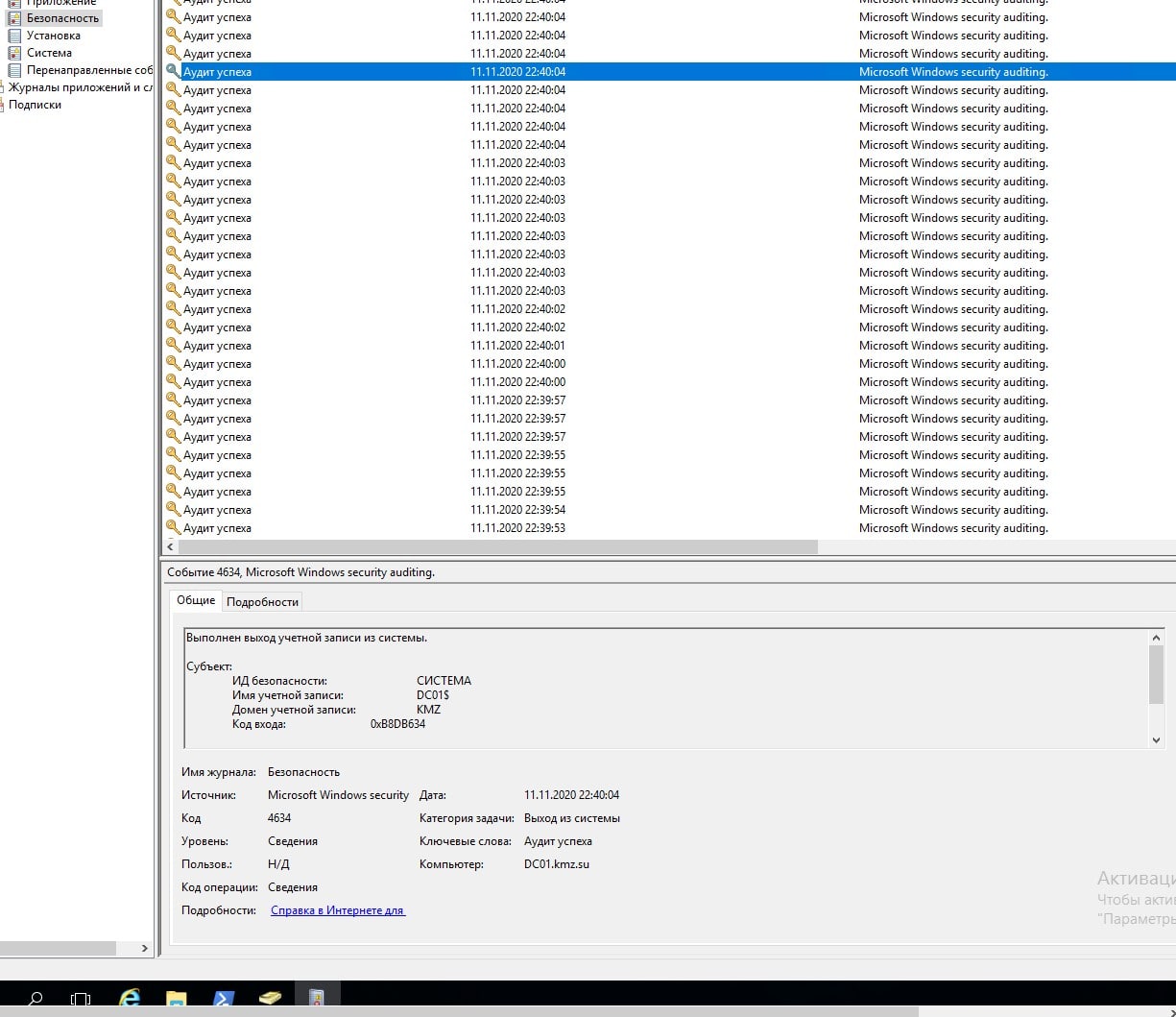Viewport: 1176px width, 1017px height.
Task: Select the event dated 11.11.2020 22:39:54
Action: tap(669, 509)
